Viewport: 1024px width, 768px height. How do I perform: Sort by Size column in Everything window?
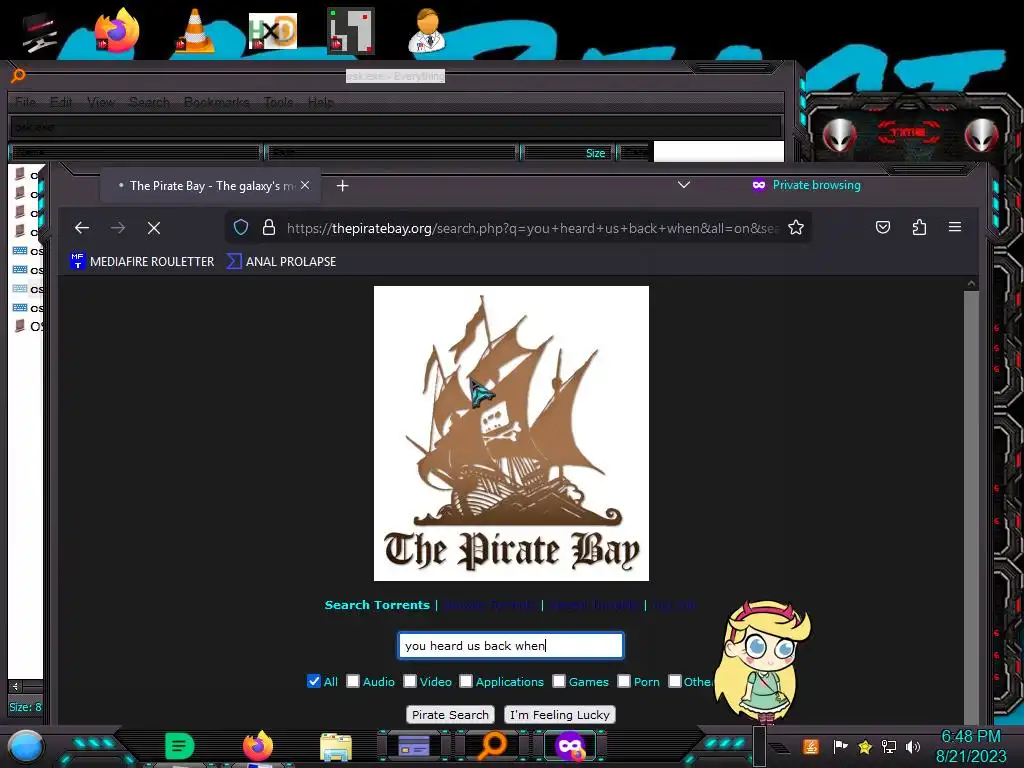coord(568,153)
